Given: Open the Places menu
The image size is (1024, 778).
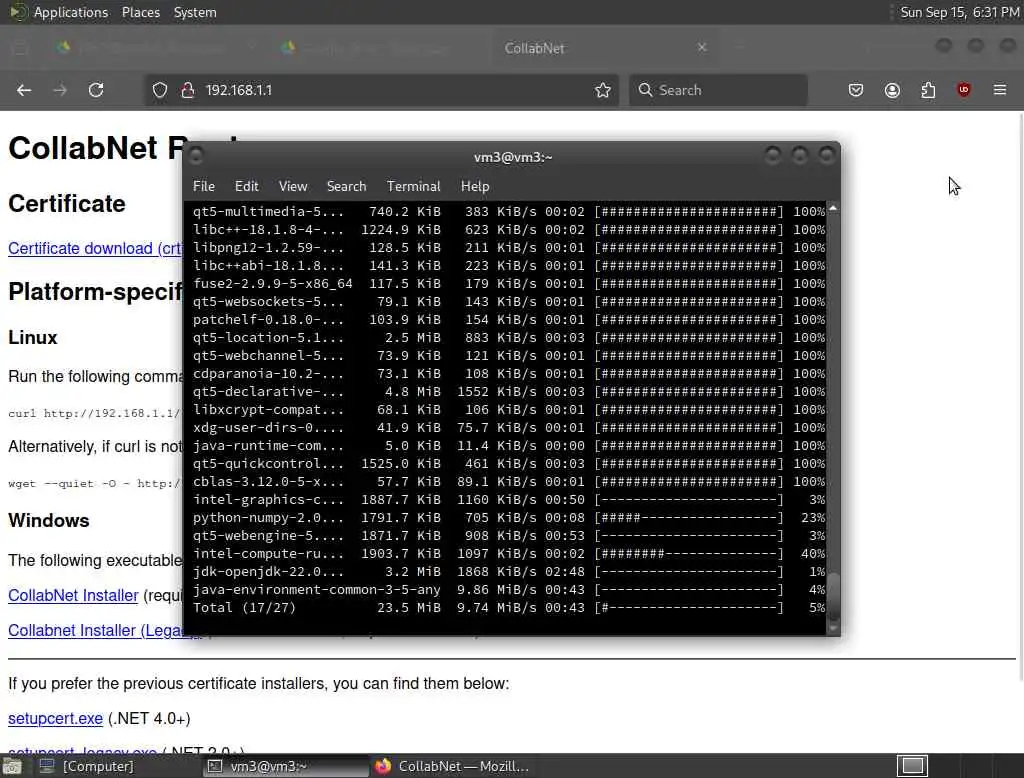Looking at the screenshot, I should click(141, 12).
